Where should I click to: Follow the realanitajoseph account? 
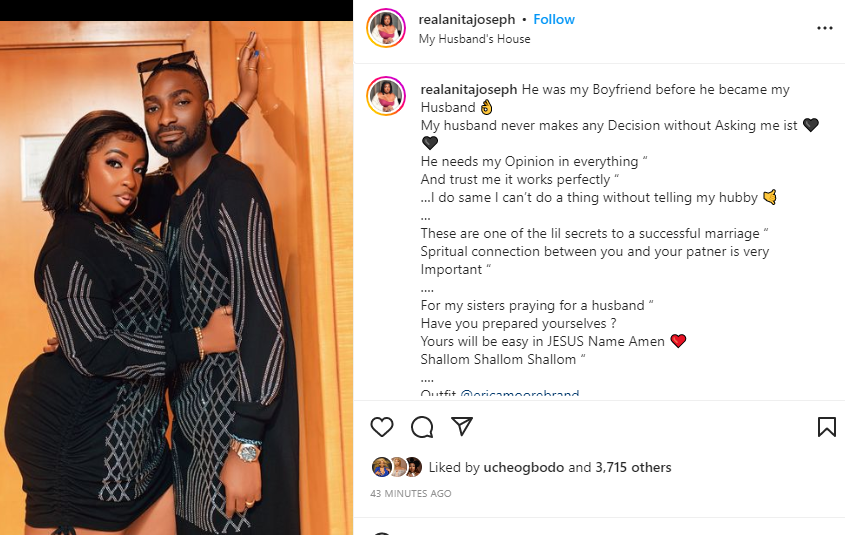(x=554, y=19)
